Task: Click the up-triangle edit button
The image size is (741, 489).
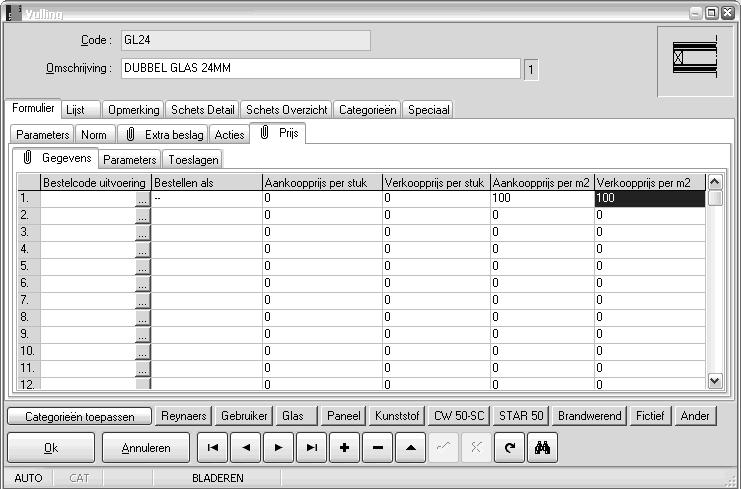Action: point(411,447)
